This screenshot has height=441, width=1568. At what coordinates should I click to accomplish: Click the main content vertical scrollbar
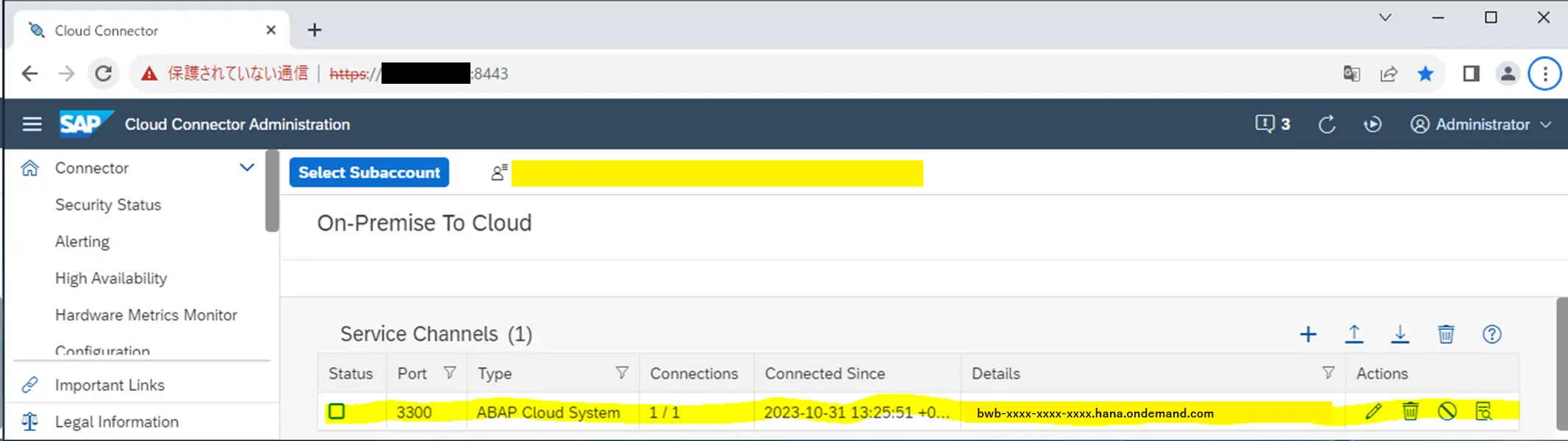1562,364
